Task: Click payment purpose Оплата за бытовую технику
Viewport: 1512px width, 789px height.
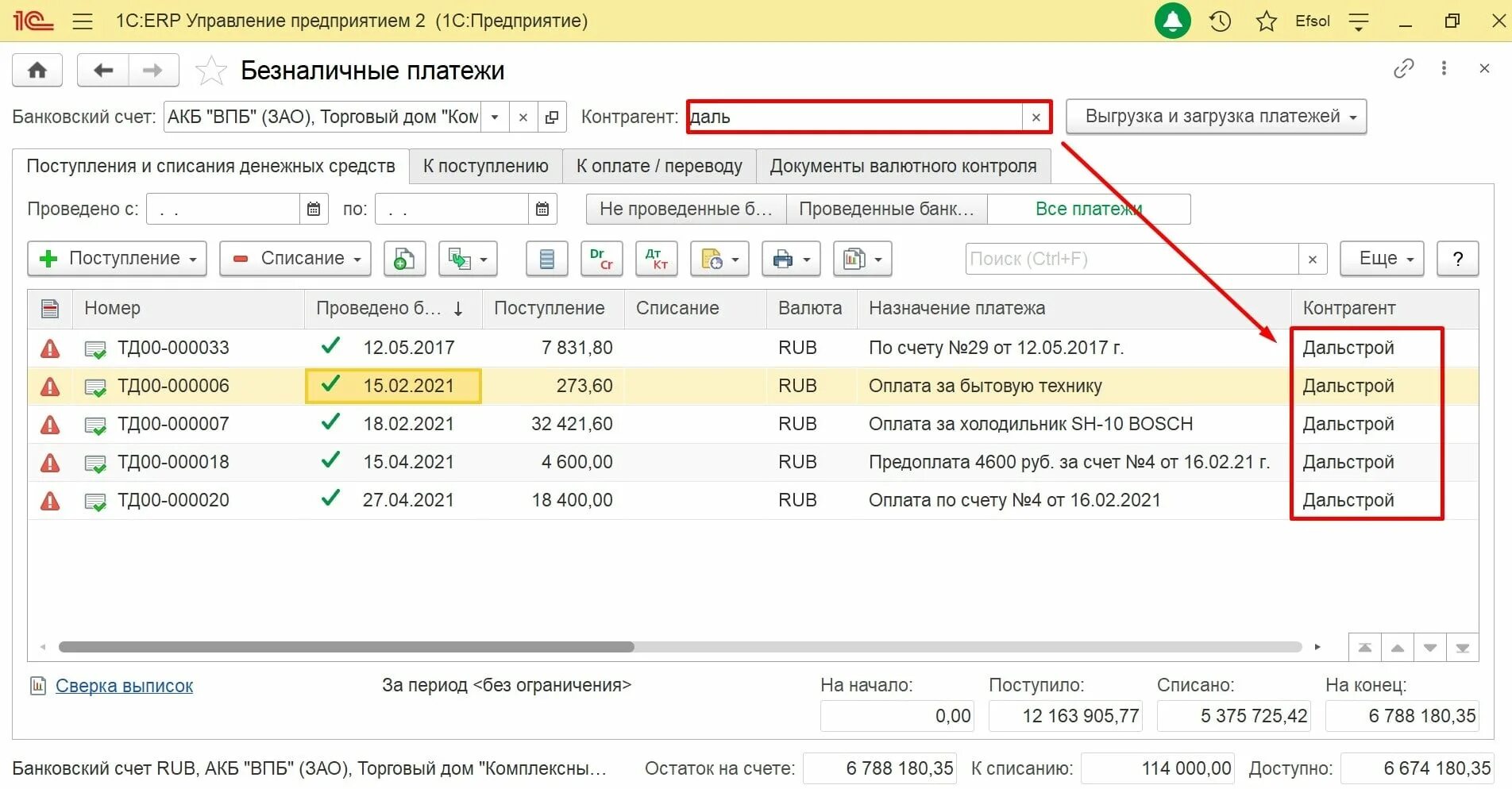Action: [x=985, y=386]
